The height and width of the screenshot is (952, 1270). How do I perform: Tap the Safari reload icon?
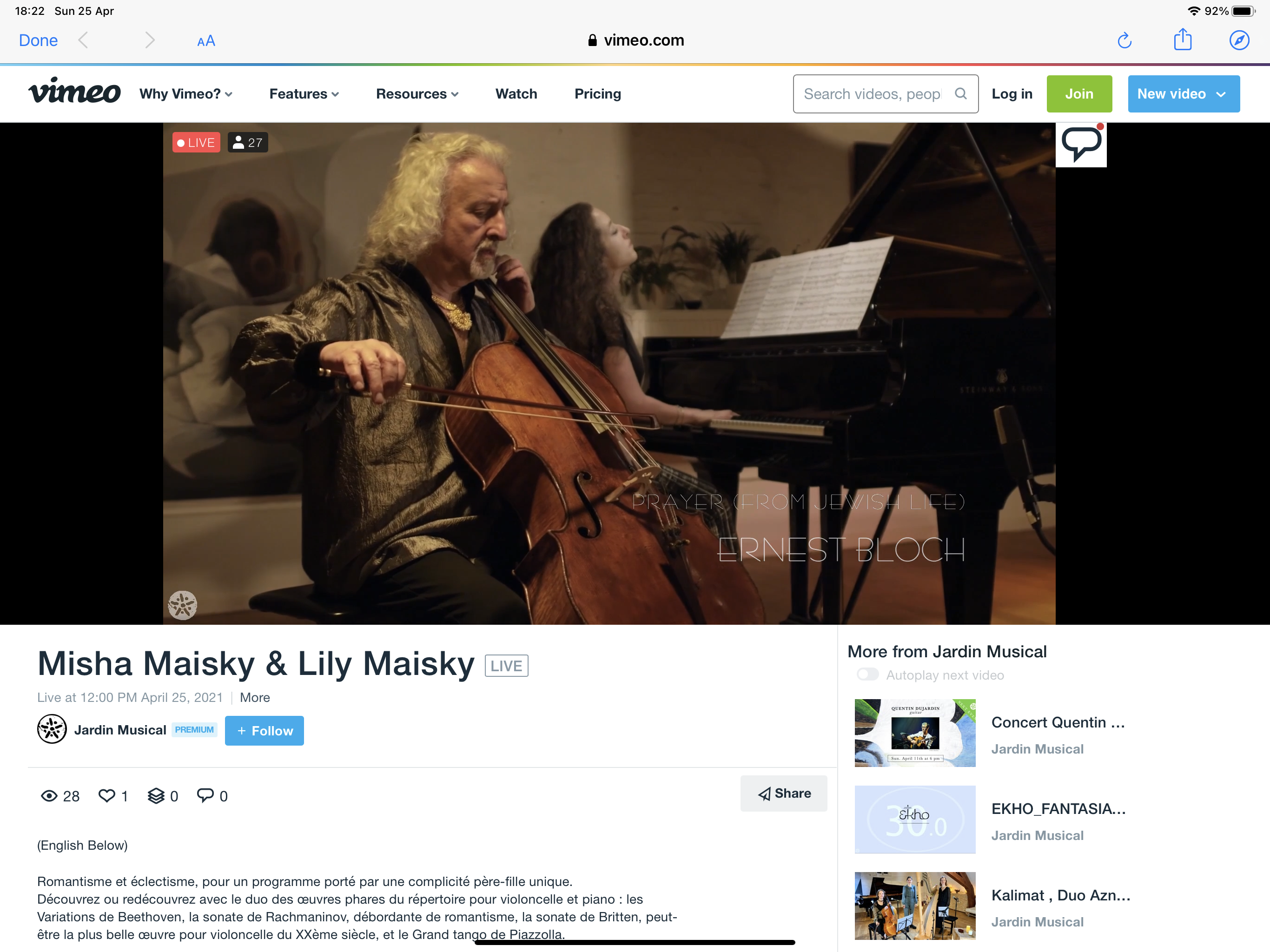1124,40
